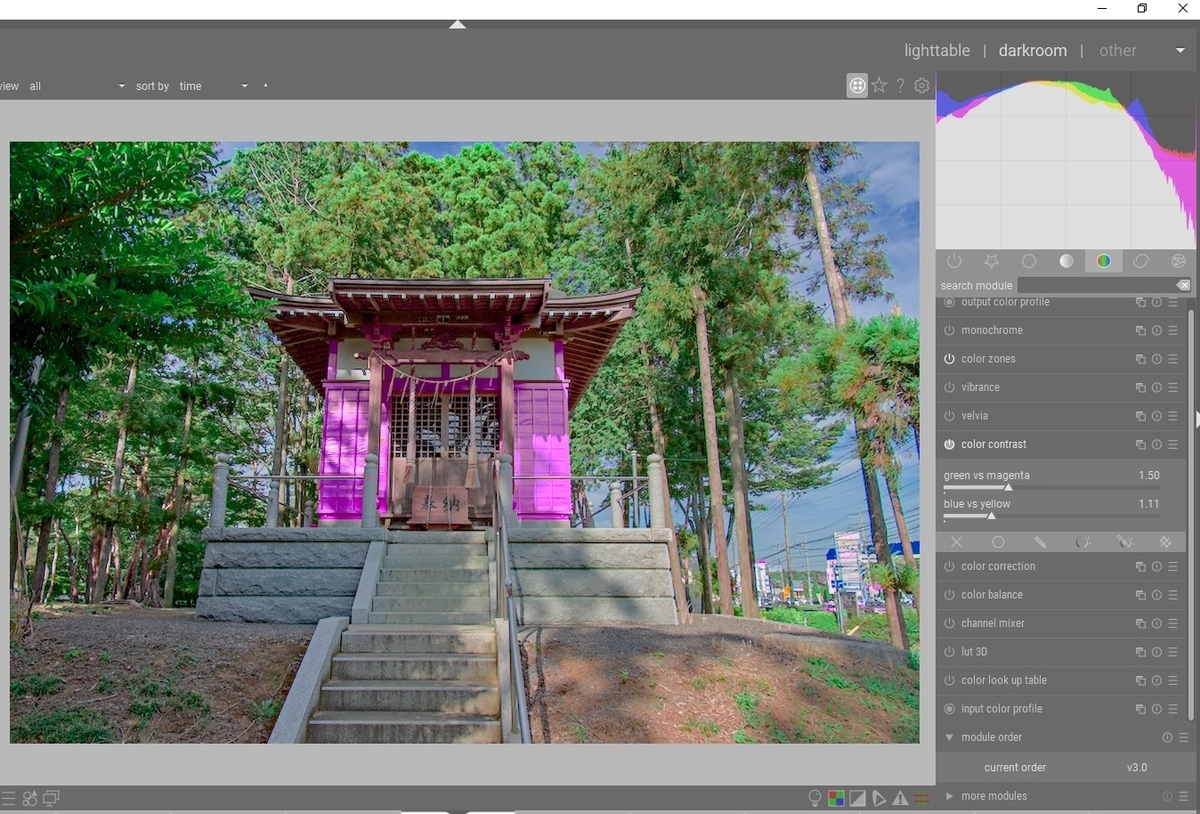The width and height of the screenshot is (1200, 814).
Task: Toggle color assessment lightbulb icon
Action: coord(815,798)
